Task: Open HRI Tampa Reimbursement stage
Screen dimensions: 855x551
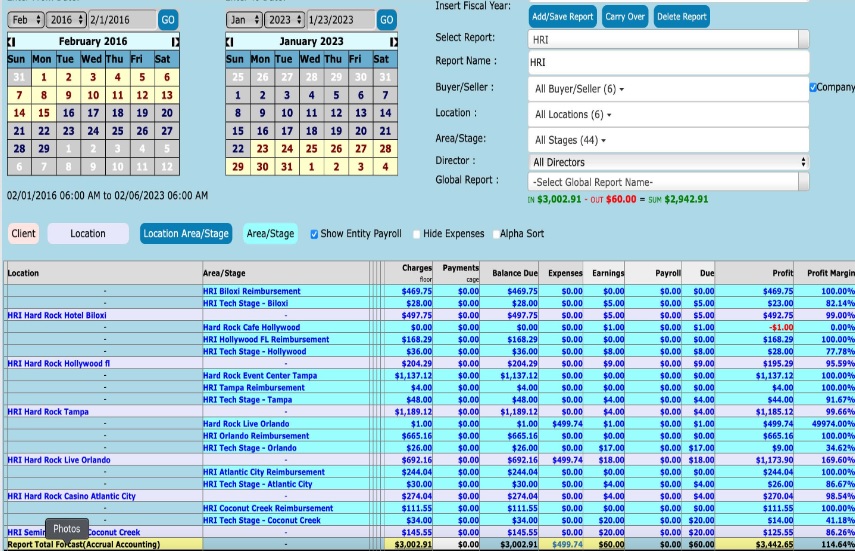Action: [x=254, y=388]
